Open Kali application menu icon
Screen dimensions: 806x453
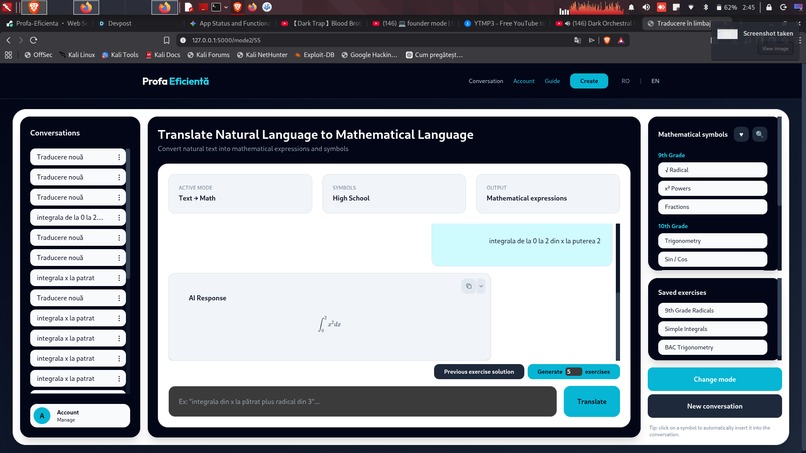(7, 7)
